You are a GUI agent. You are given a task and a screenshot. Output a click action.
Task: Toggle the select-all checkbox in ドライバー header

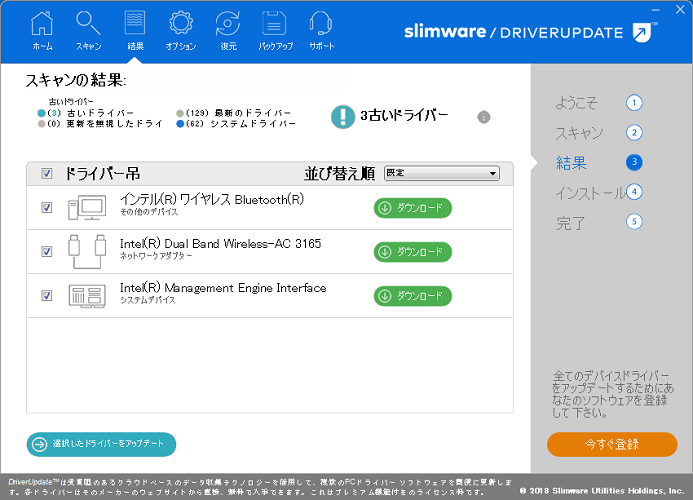[46, 173]
